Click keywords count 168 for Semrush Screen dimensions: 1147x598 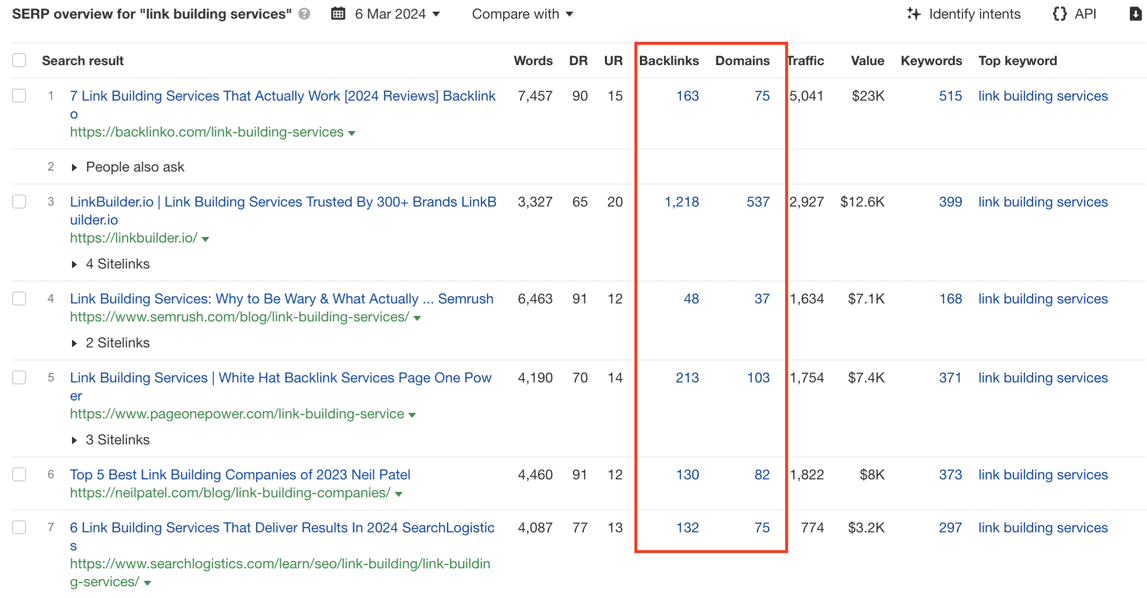click(950, 299)
